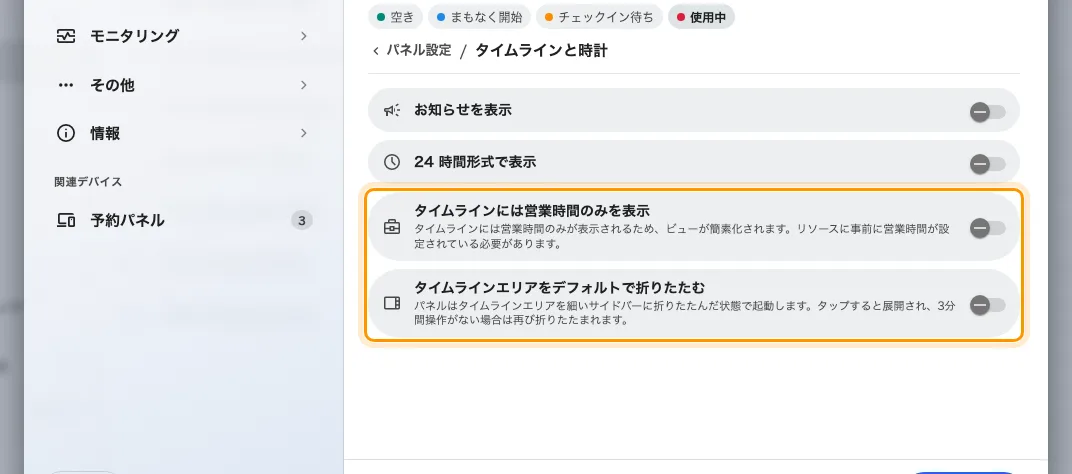The width and height of the screenshot is (1072, 474).
Task: Click the description starting タイムラインには営業時間のみが表示されるため
Action: coord(682,236)
